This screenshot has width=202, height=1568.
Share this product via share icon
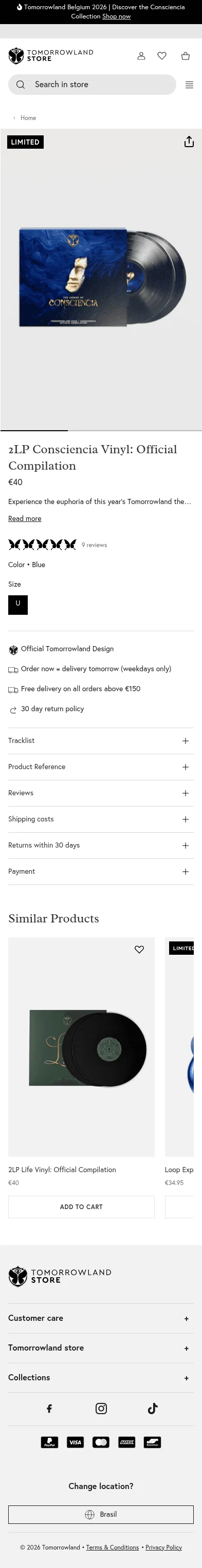[189, 142]
